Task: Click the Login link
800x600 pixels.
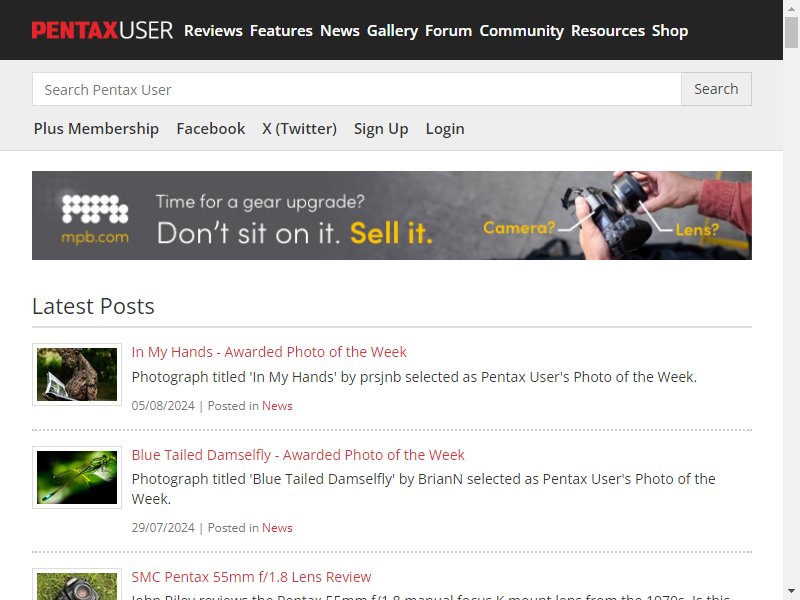Action: click(x=445, y=129)
